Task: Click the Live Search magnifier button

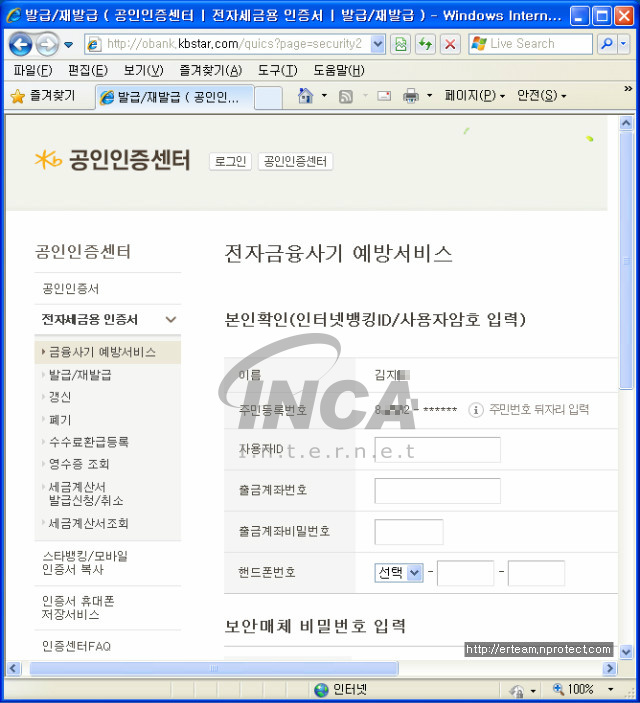Action: 607,44
